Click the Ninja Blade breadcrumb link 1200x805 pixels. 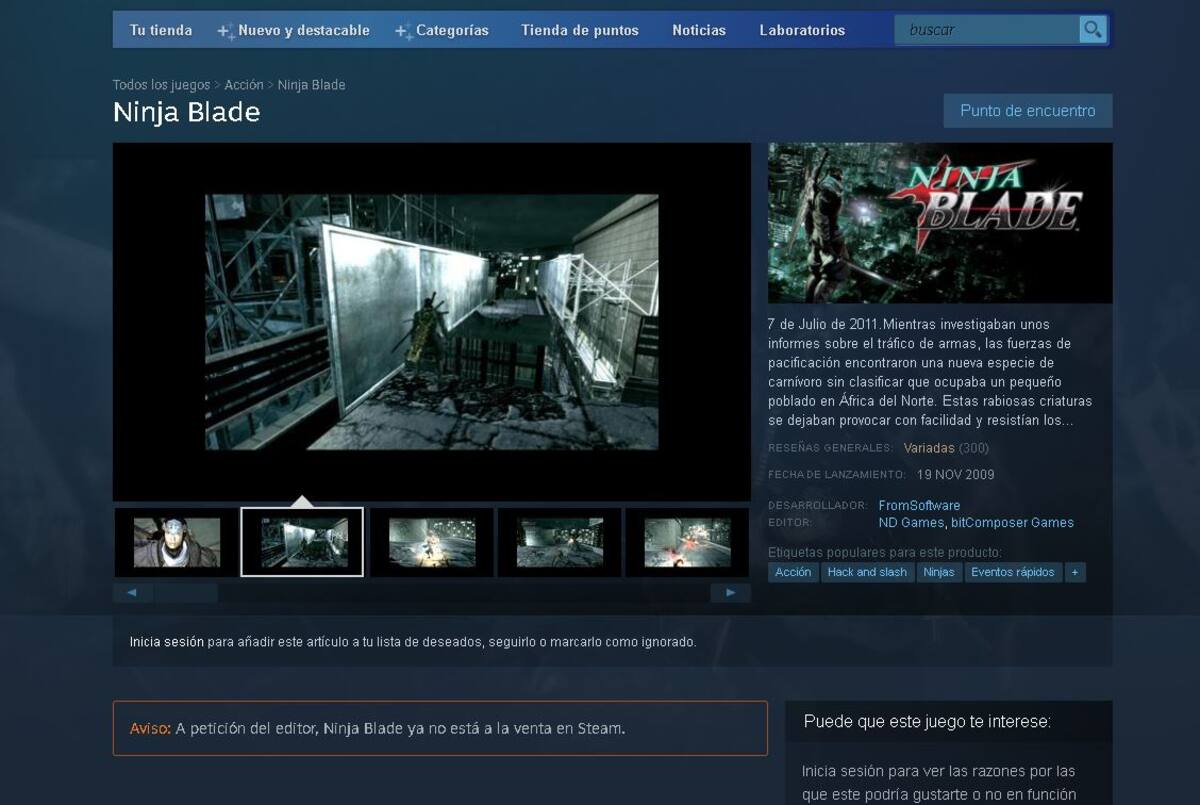click(x=311, y=85)
